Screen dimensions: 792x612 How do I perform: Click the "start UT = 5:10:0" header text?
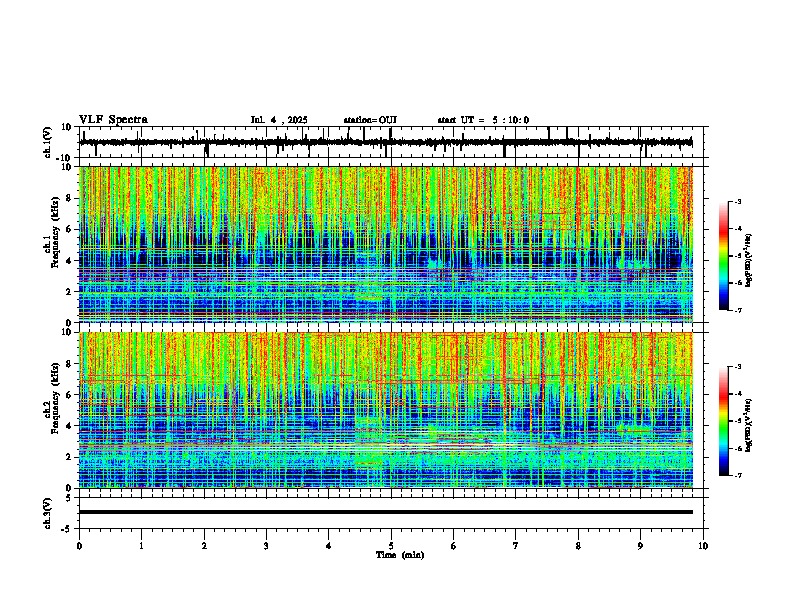tap(483, 120)
